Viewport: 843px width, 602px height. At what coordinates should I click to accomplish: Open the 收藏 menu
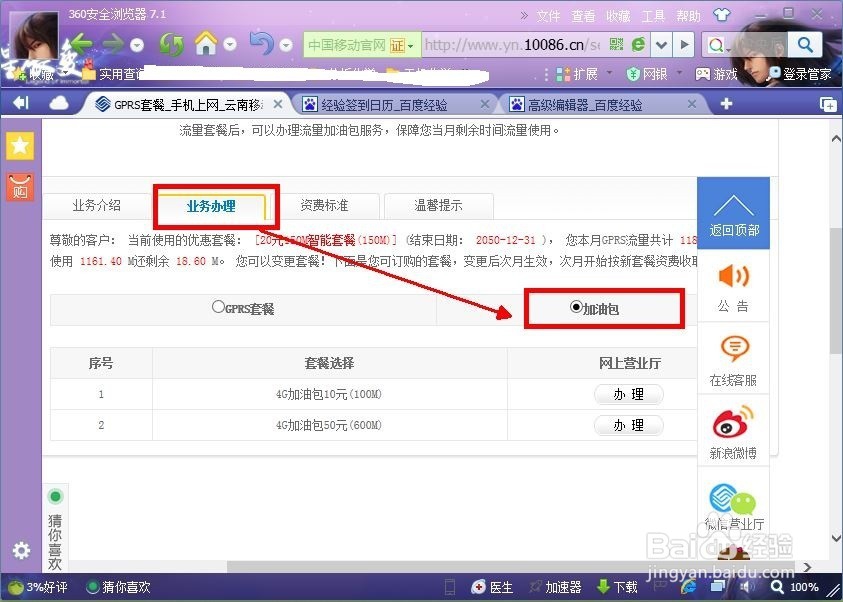pos(618,16)
